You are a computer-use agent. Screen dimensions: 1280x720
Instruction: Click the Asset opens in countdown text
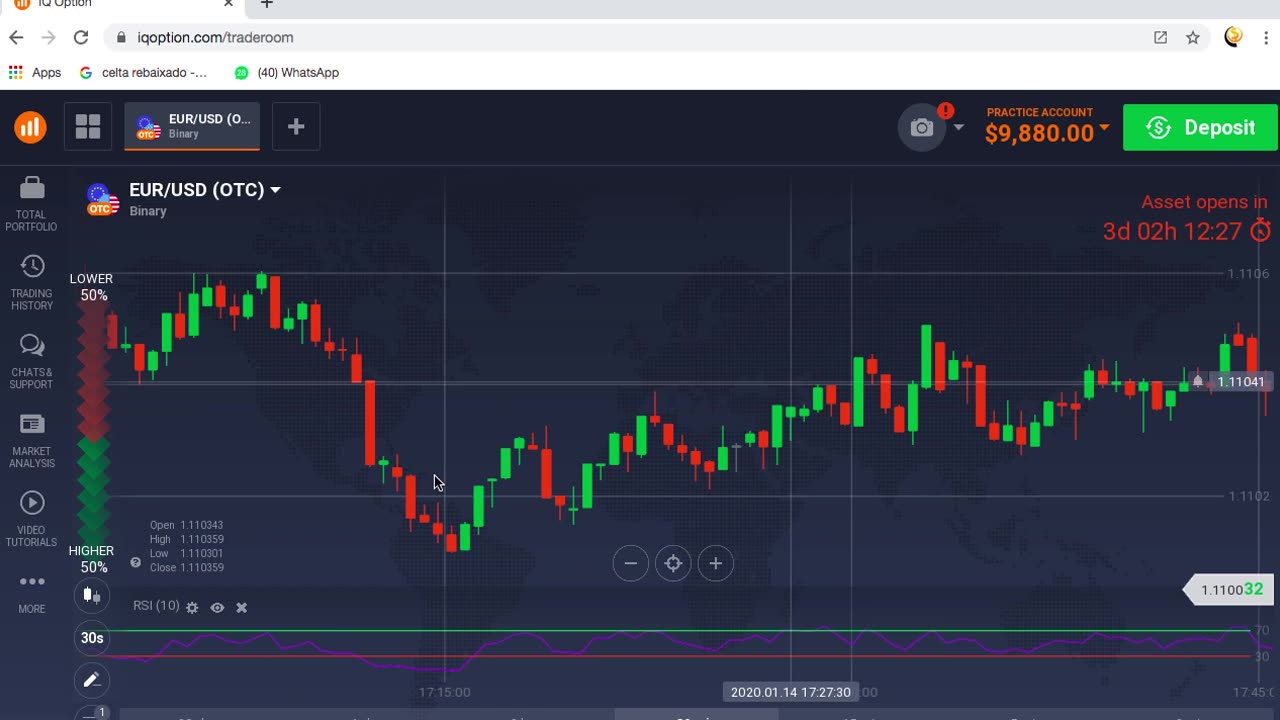pos(1204,202)
